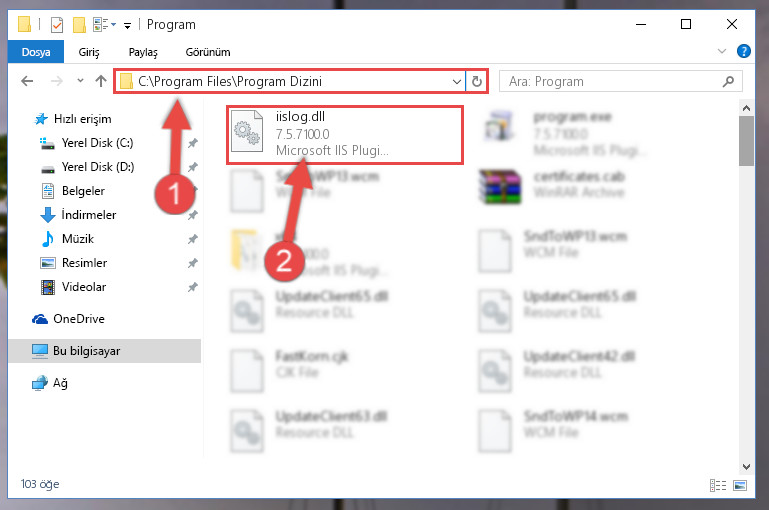Screen dimensions: 769x510
Task: Click the Properties quick access icon
Action: (57, 25)
